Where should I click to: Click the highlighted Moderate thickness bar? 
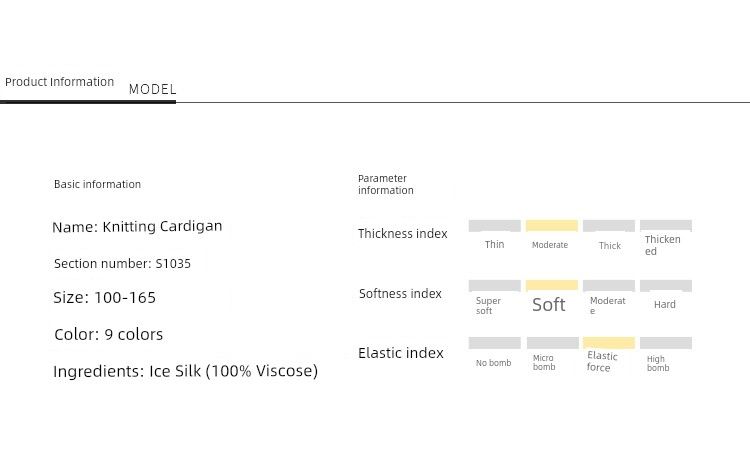(x=552, y=226)
